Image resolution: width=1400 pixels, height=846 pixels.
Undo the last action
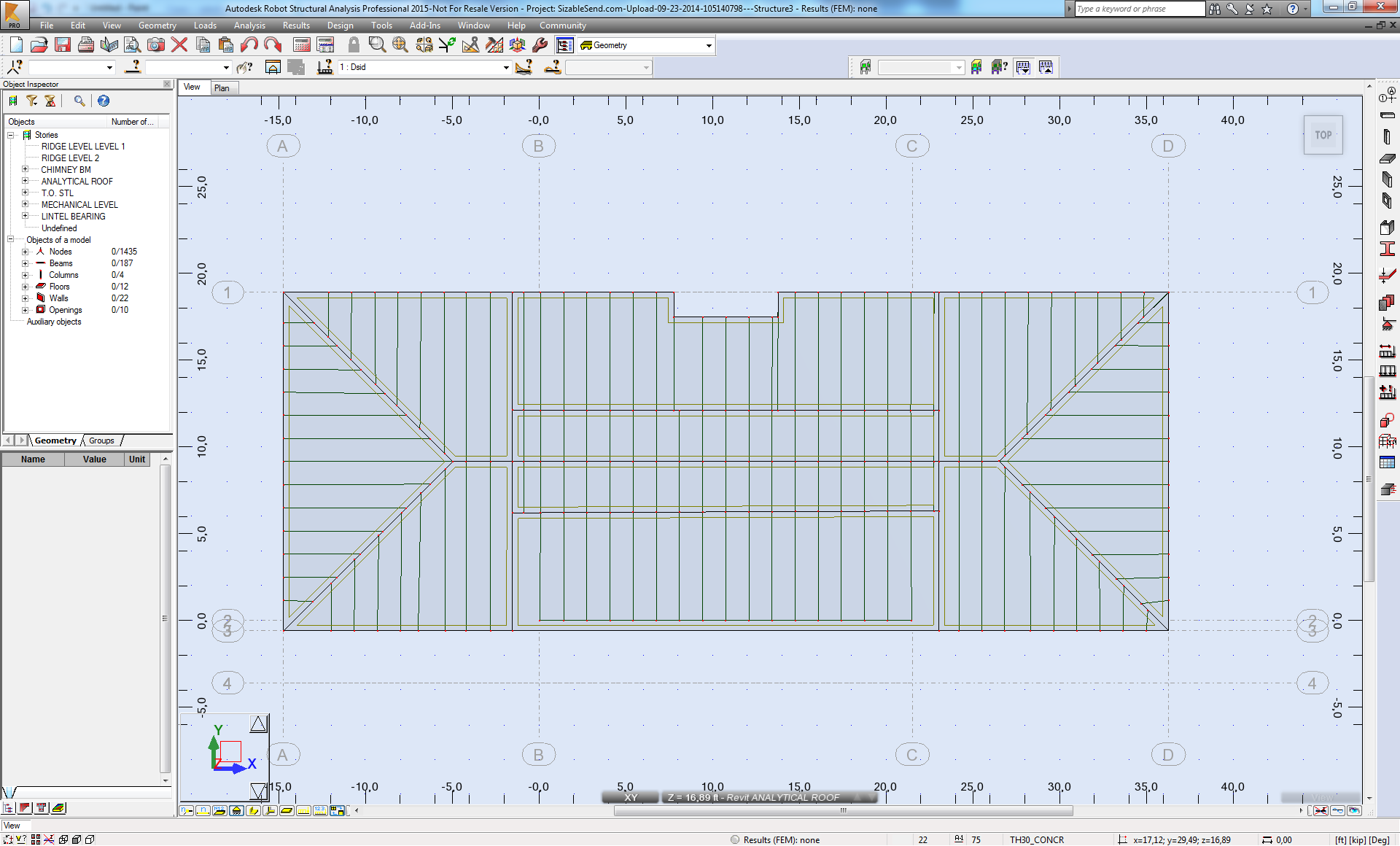click(249, 45)
